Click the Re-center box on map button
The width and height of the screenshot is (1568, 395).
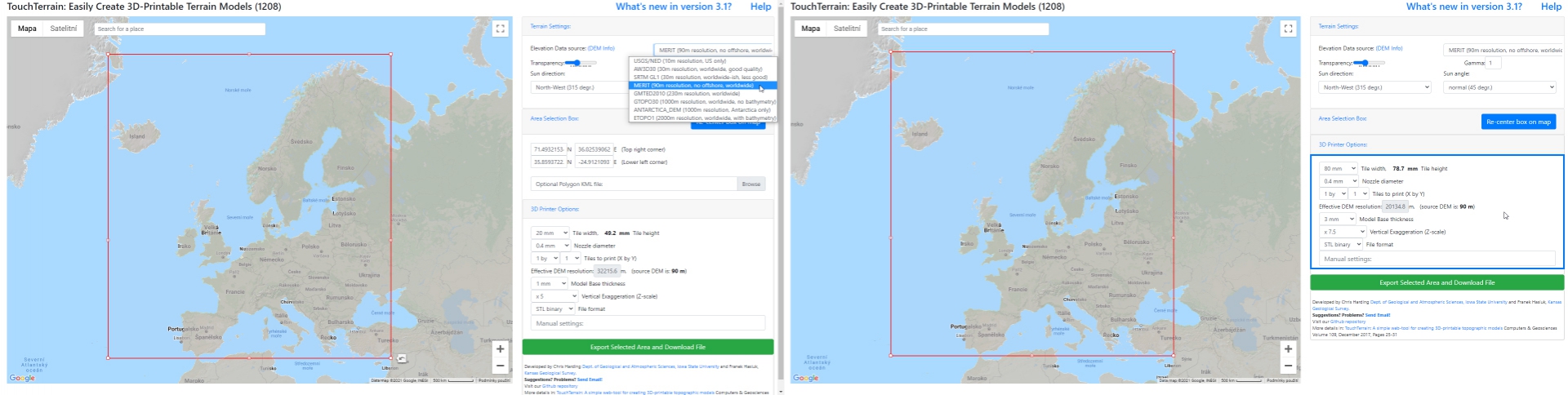[x=1518, y=122]
